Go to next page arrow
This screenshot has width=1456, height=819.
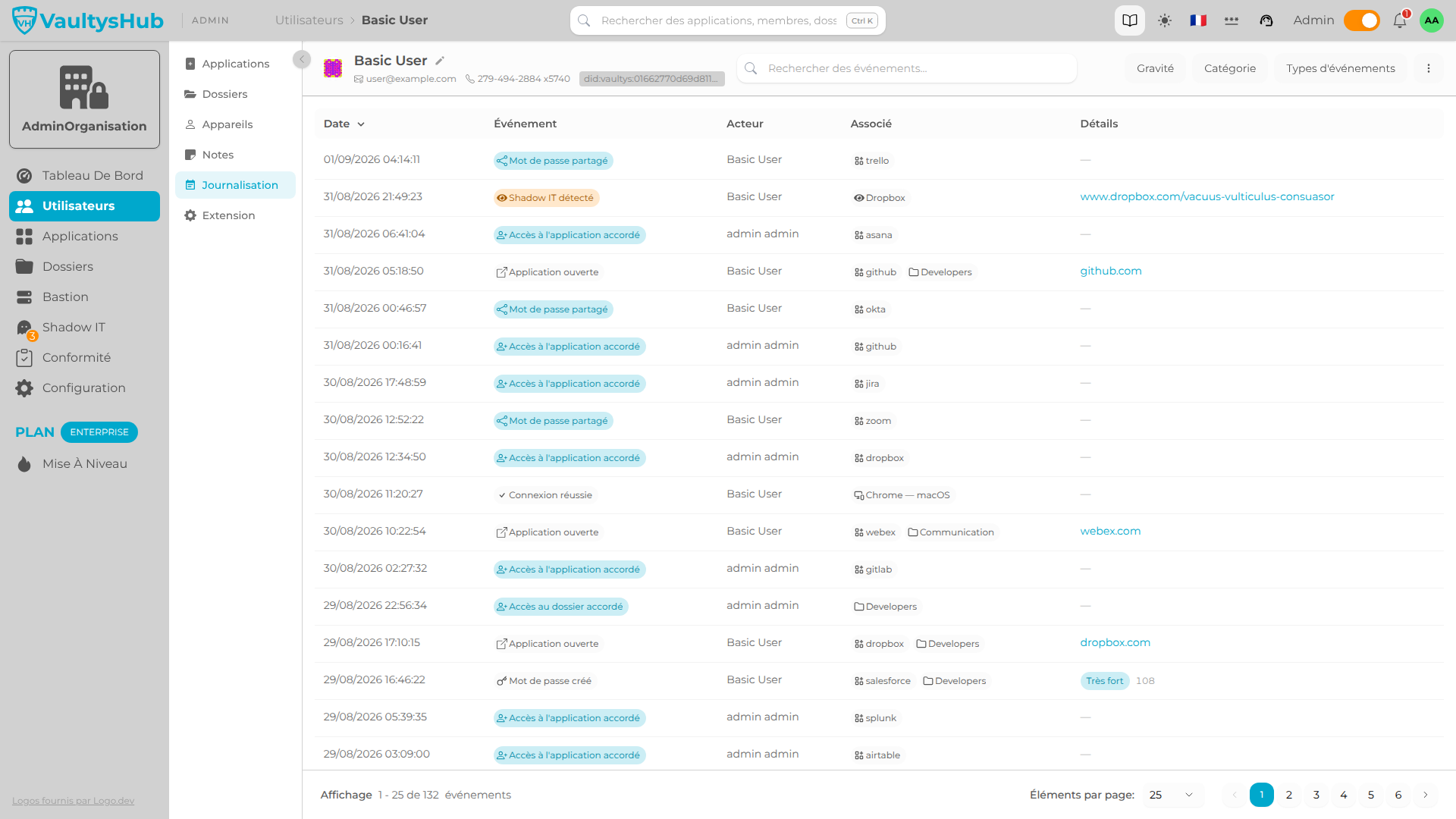tap(1426, 795)
